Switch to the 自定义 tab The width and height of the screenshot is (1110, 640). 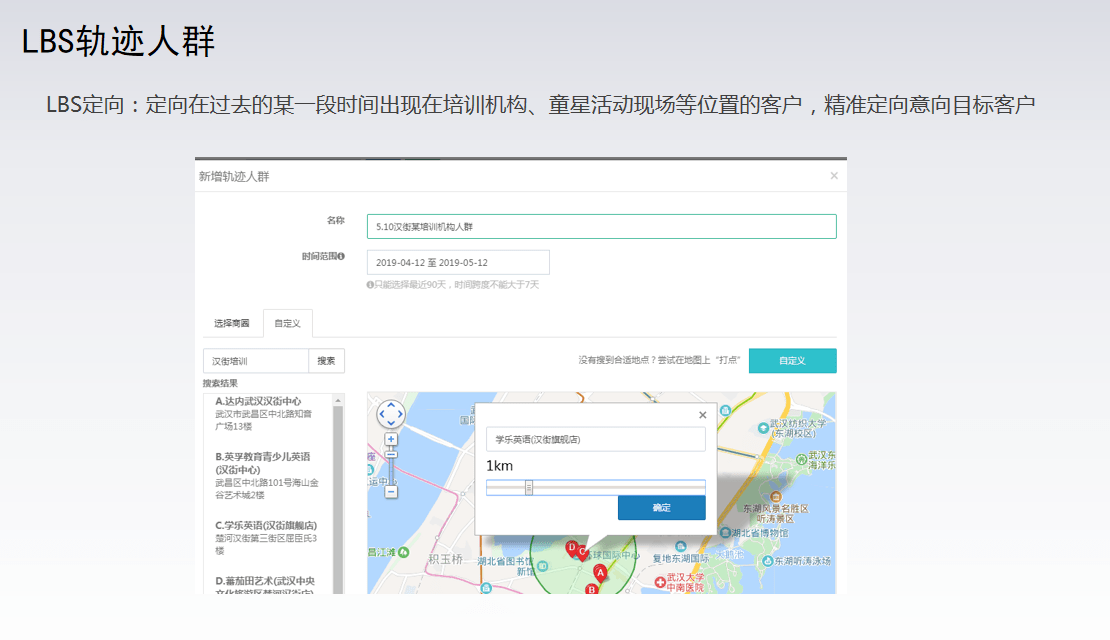pos(288,322)
